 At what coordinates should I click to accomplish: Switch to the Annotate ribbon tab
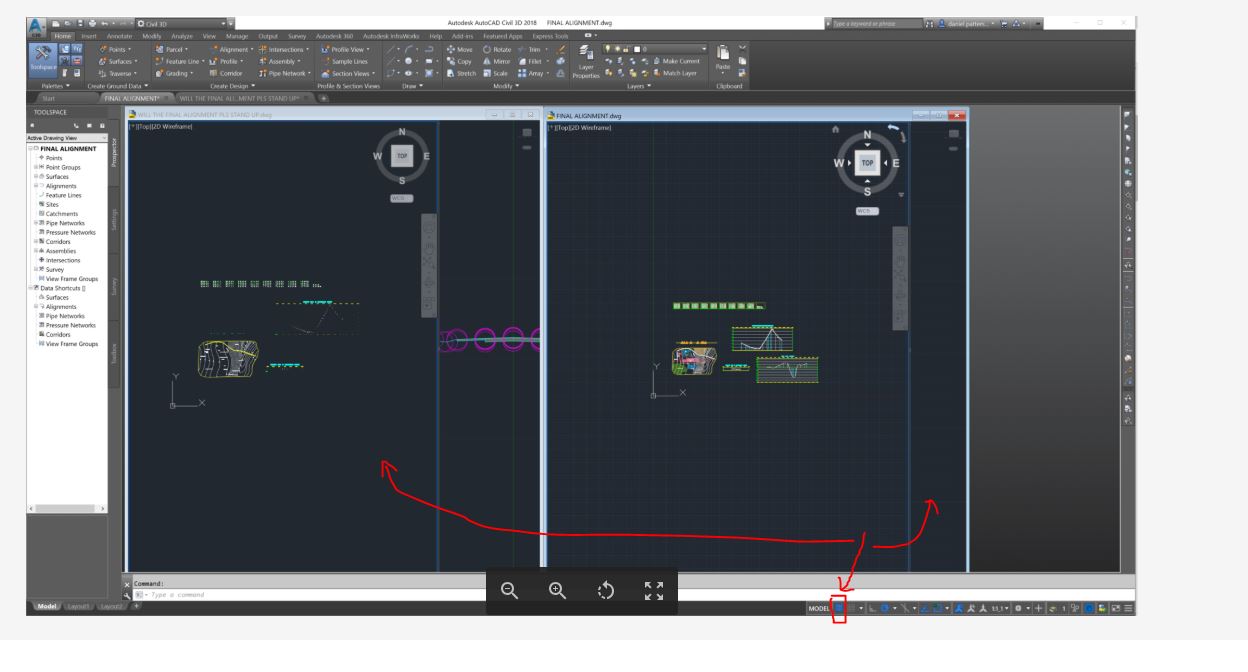coord(119,36)
